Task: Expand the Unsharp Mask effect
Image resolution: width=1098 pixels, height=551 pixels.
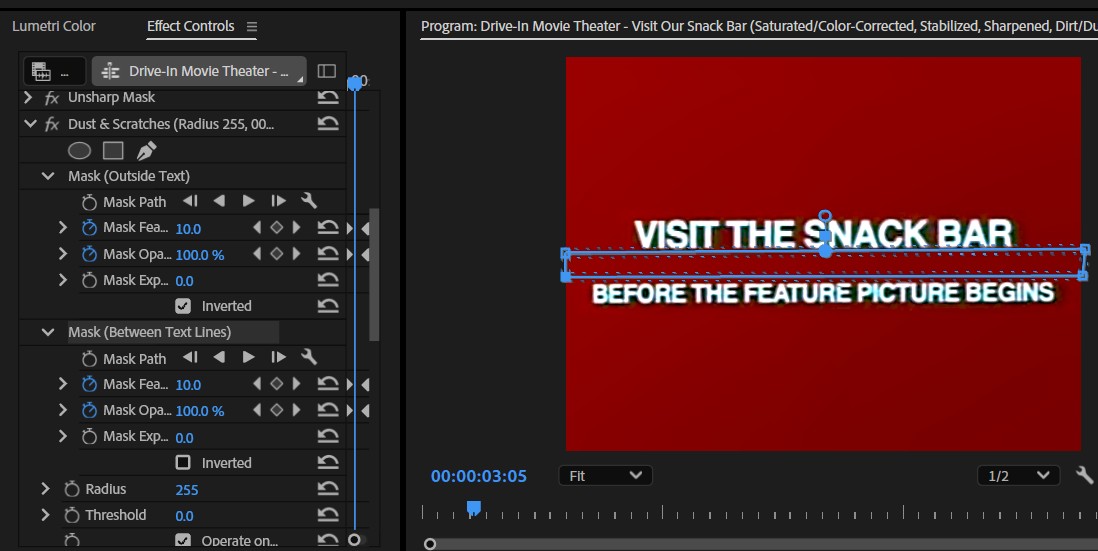Action: (x=29, y=97)
